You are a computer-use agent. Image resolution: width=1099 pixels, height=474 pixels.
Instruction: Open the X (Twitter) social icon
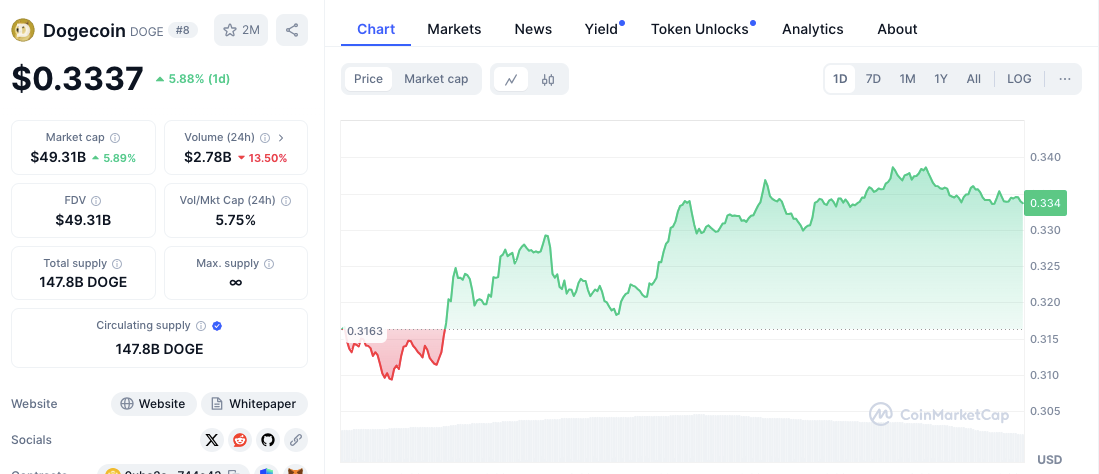(x=212, y=440)
